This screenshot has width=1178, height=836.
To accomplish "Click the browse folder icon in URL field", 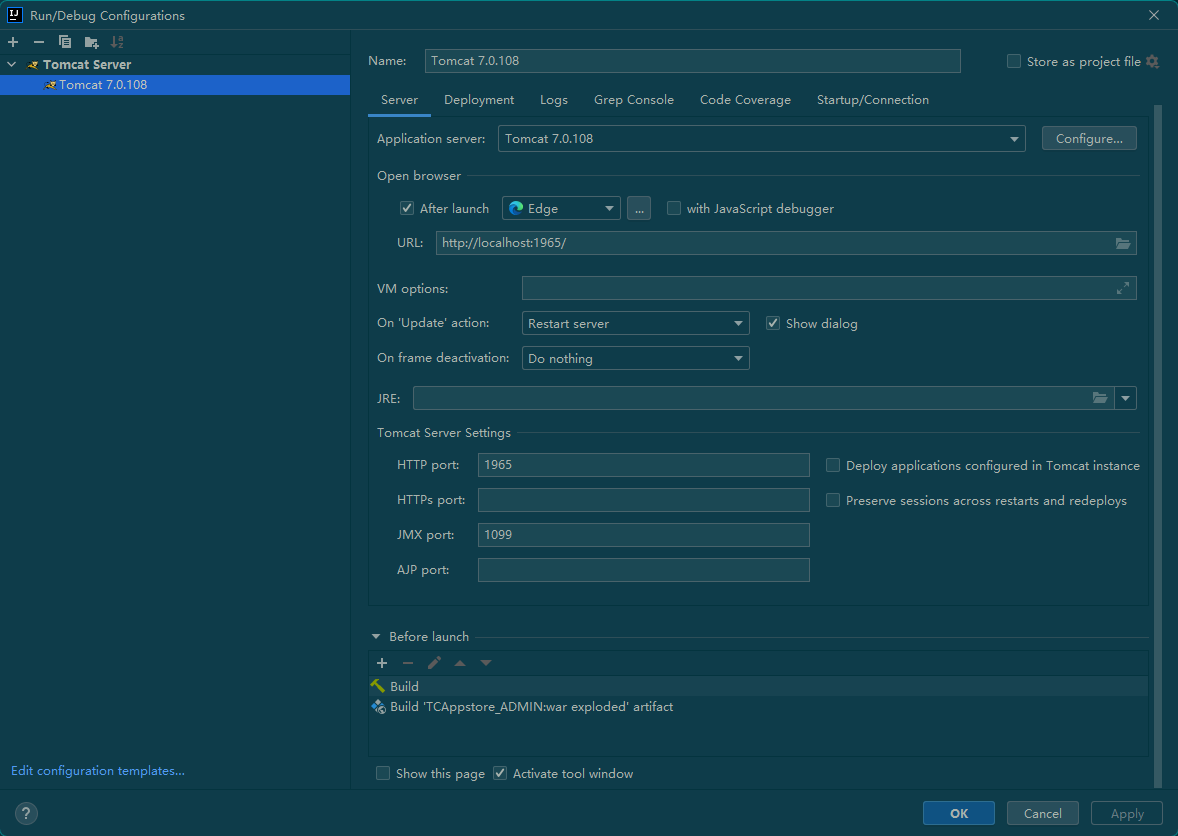I will (x=1122, y=243).
